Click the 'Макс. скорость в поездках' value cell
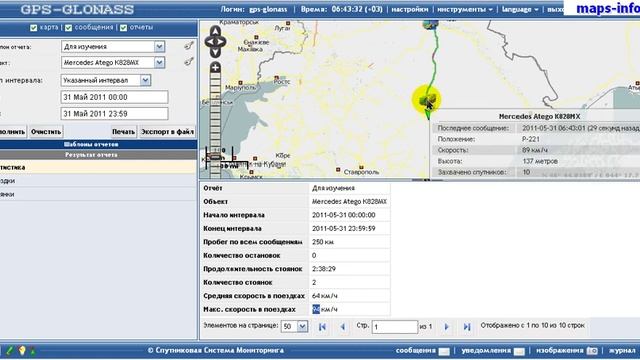The image size is (640, 360). click(349, 309)
